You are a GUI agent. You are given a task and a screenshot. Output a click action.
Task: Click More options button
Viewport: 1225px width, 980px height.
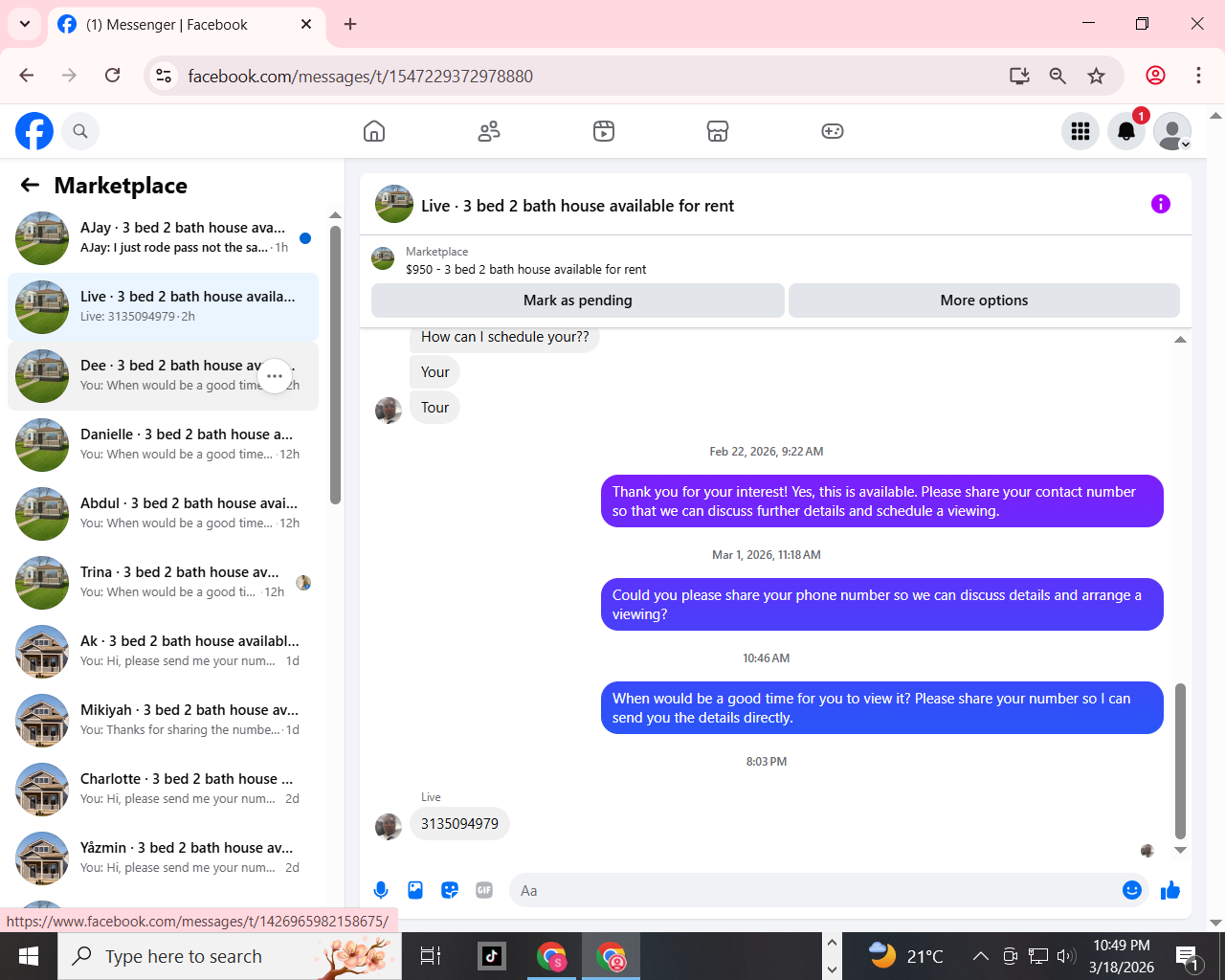coord(984,301)
